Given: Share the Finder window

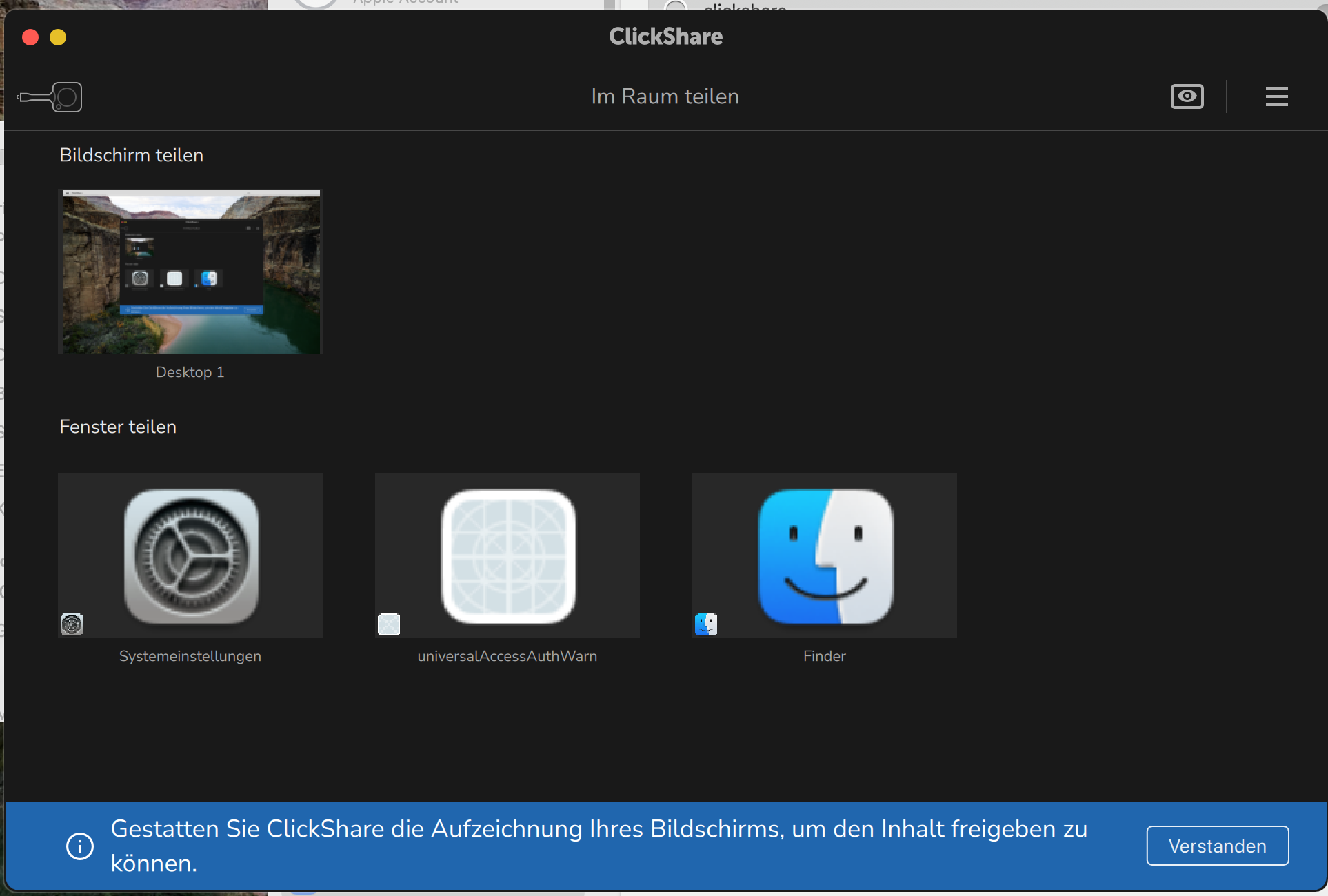Looking at the screenshot, I should 825,556.
